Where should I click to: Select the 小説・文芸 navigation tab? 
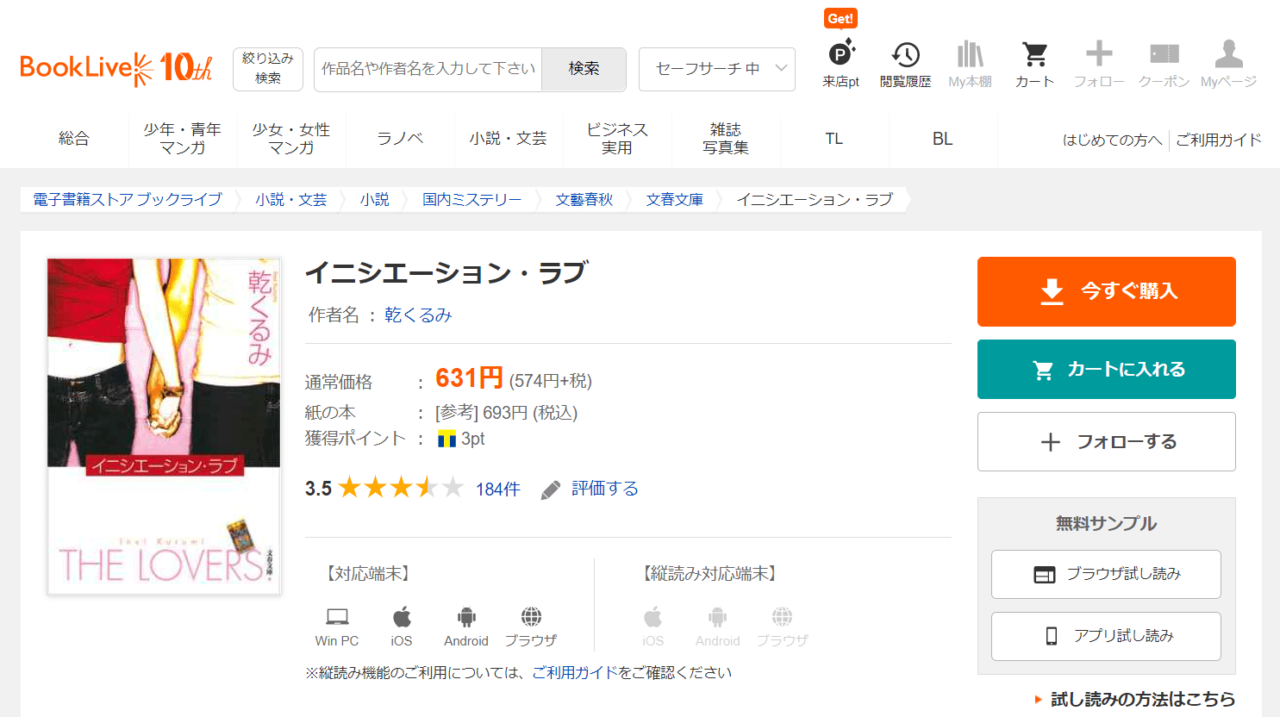coord(508,139)
